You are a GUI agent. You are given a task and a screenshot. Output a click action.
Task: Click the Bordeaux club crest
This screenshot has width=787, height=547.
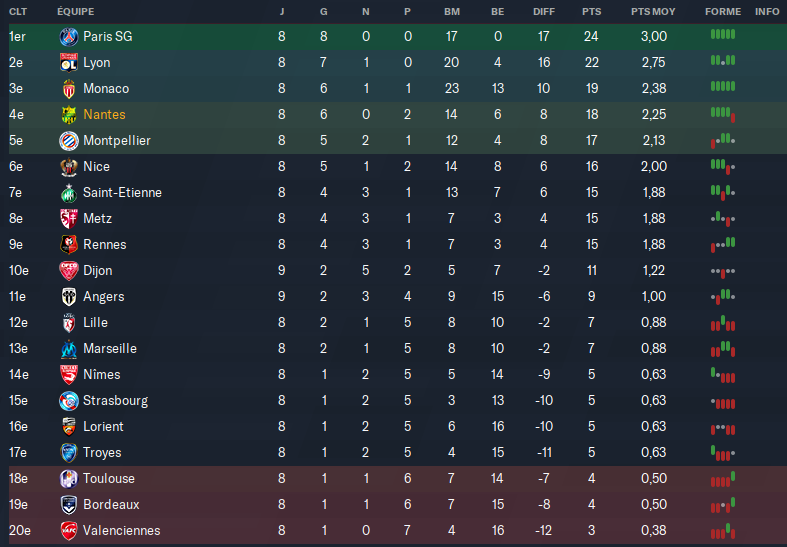coord(69,505)
